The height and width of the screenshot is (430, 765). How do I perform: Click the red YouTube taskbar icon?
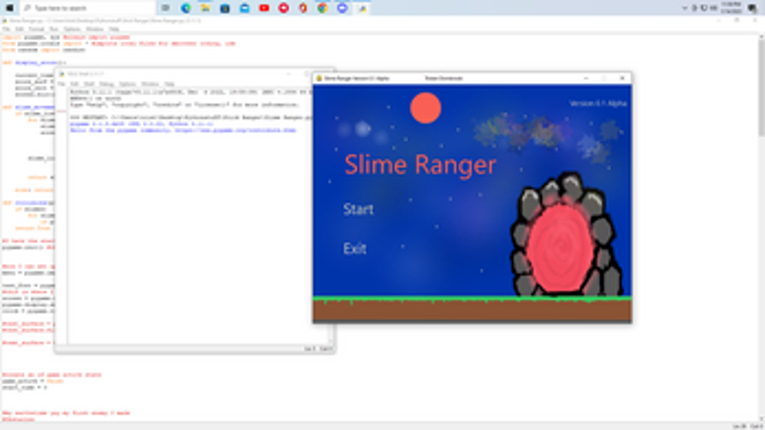264,7
